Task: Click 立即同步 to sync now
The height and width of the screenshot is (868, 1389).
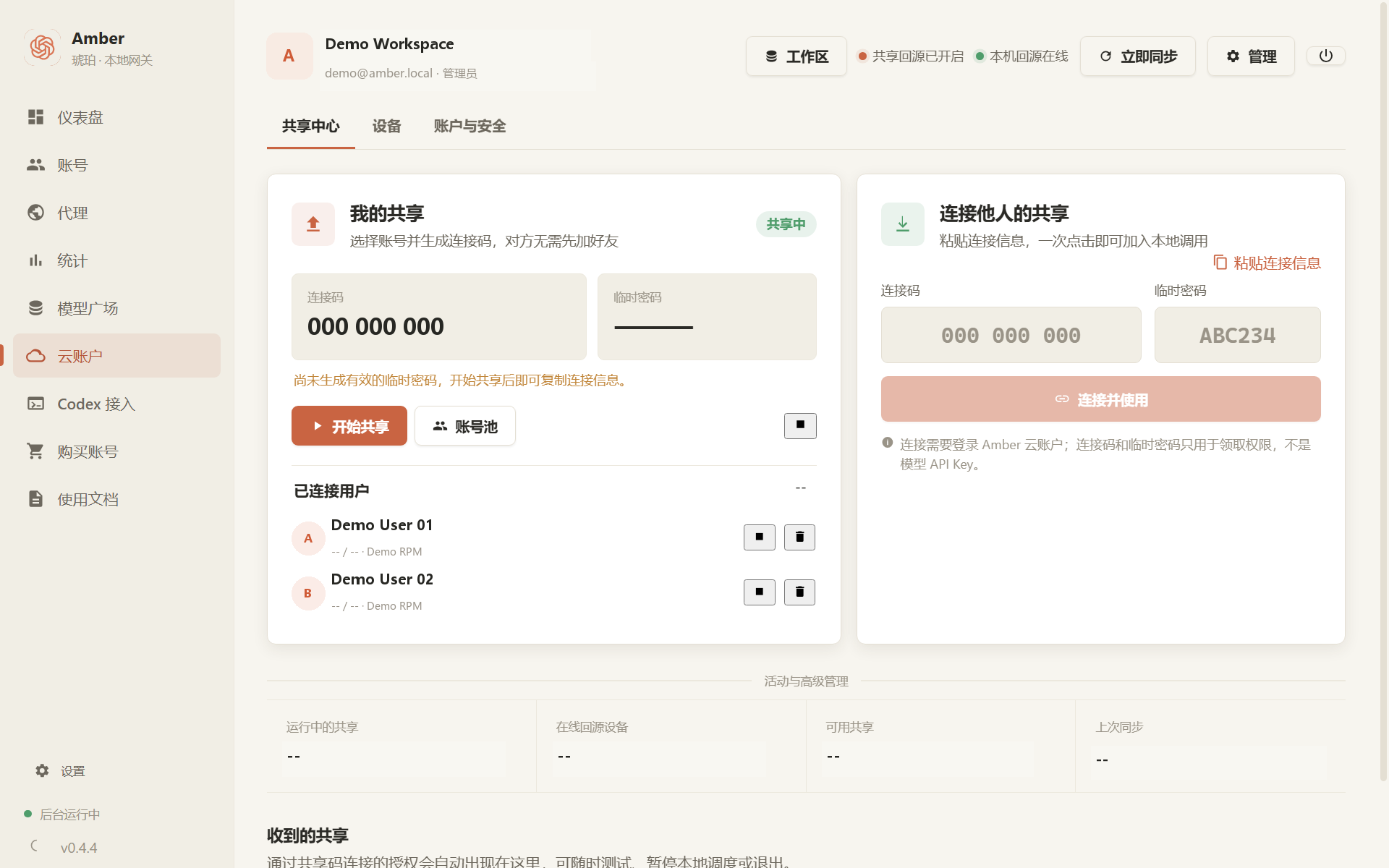Action: pyautogui.click(x=1138, y=56)
